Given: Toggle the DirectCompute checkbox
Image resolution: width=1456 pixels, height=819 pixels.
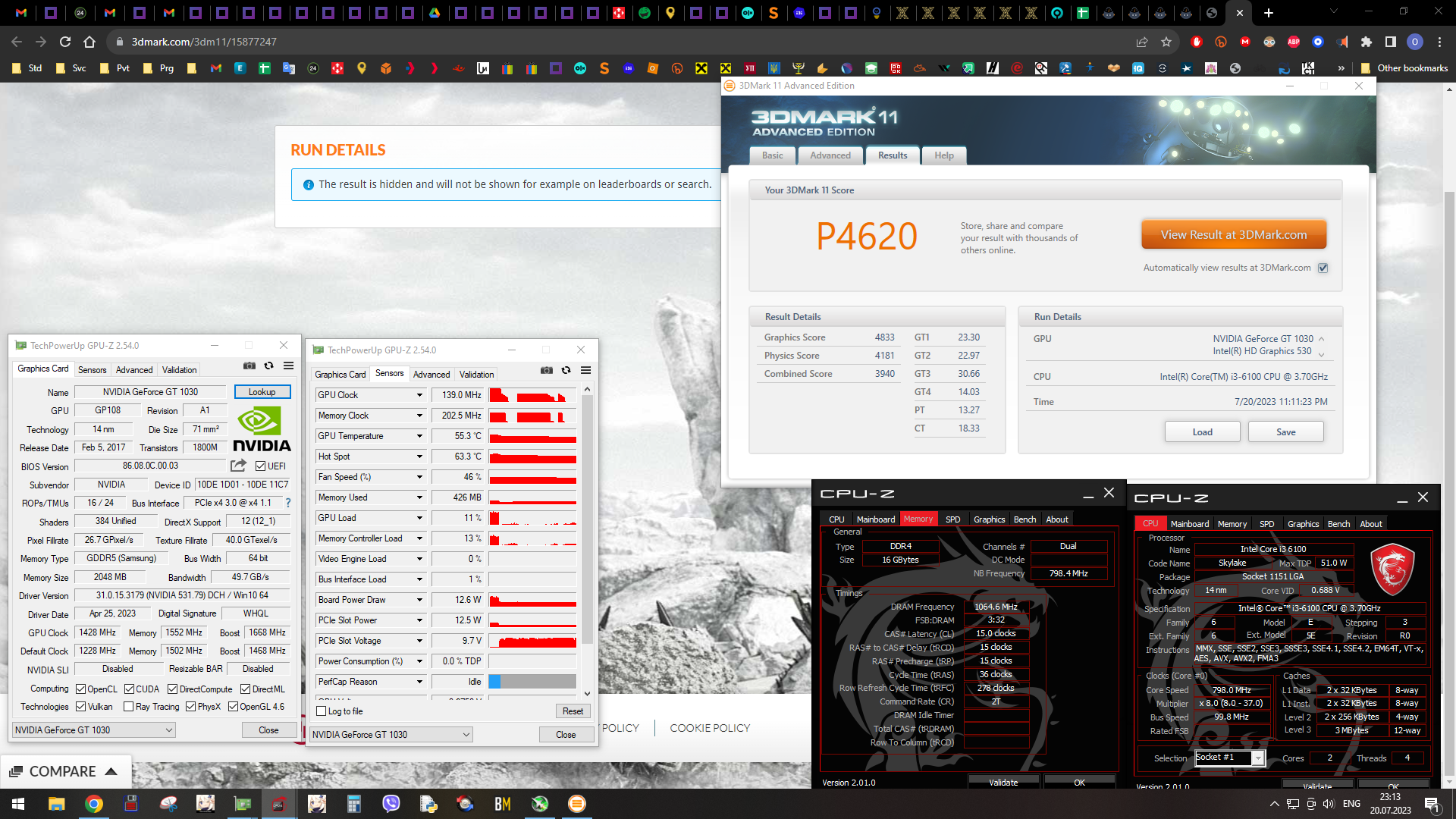Looking at the screenshot, I should [x=172, y=689].
